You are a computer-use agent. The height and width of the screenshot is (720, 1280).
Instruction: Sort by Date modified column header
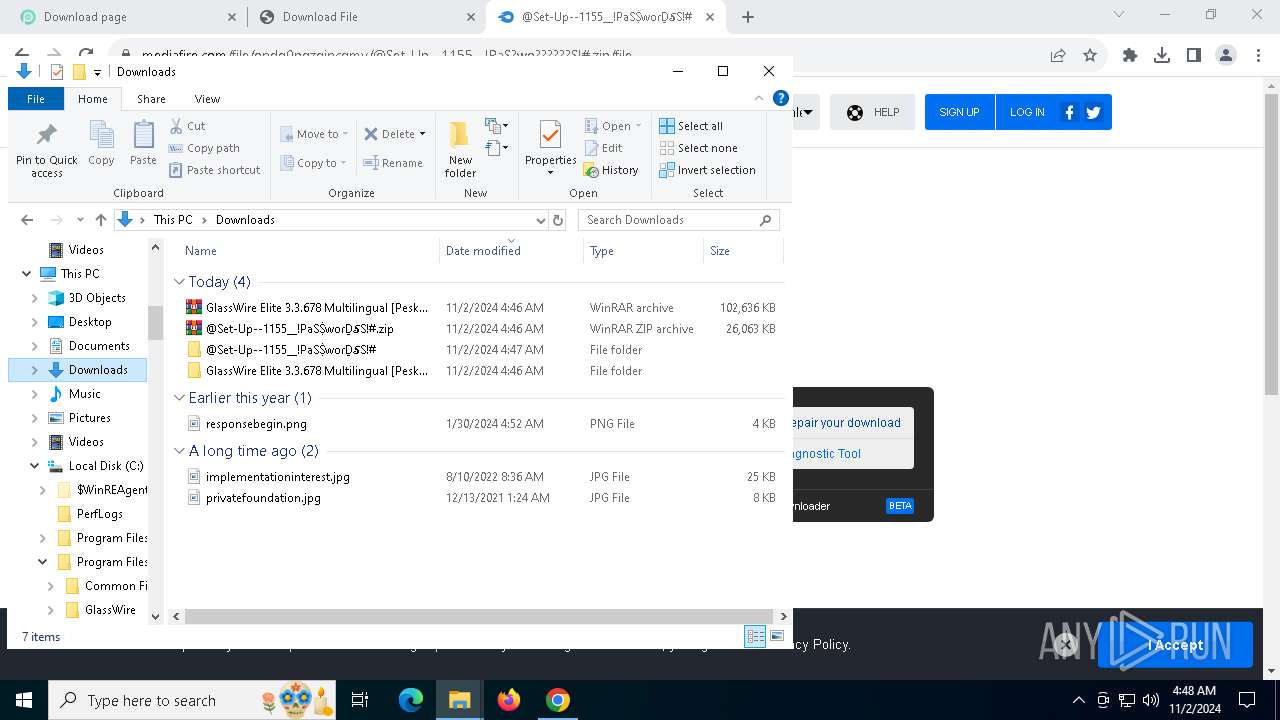click(x=511, y=251)
